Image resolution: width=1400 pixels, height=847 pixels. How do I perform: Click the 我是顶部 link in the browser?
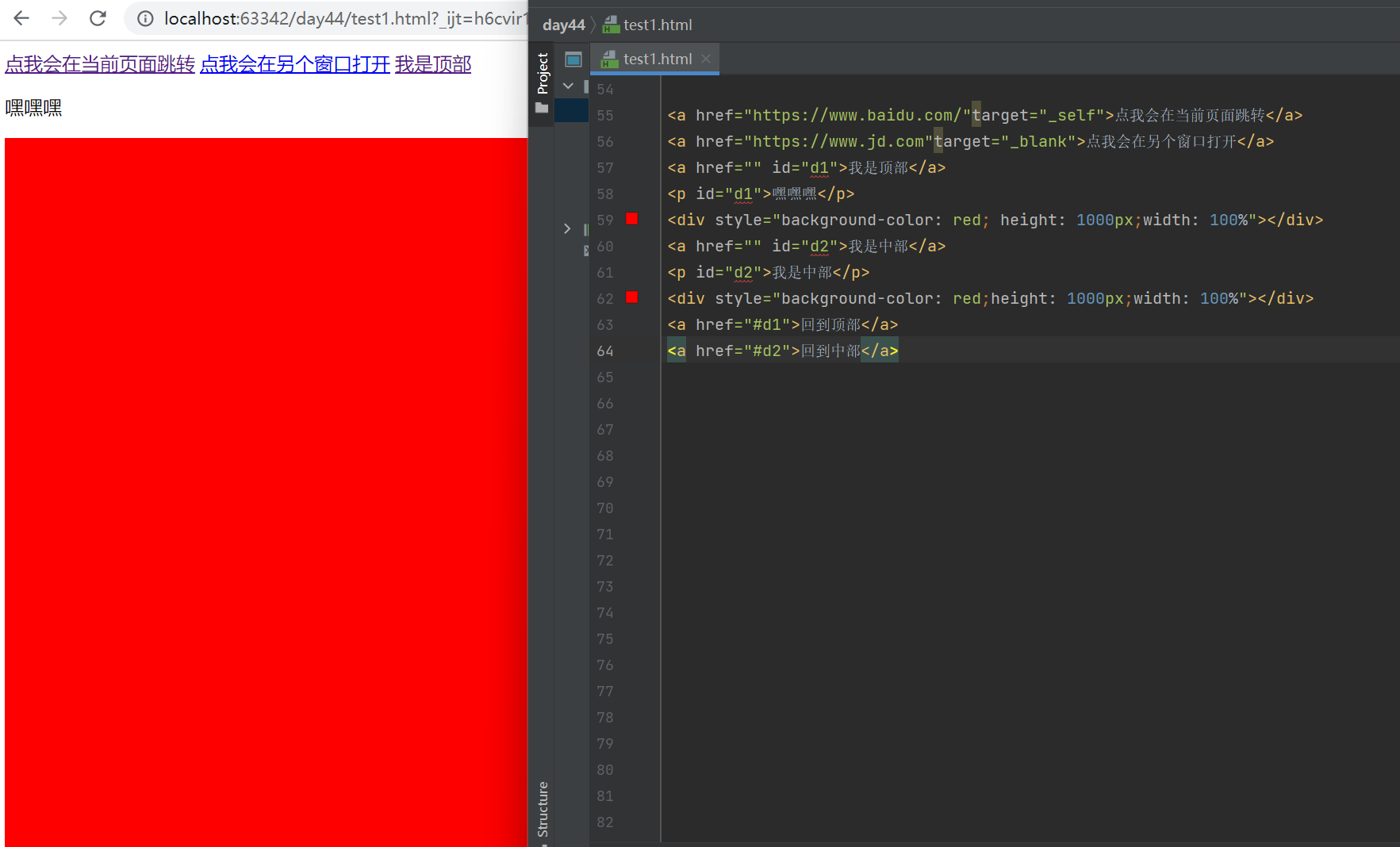pos(433,64)
